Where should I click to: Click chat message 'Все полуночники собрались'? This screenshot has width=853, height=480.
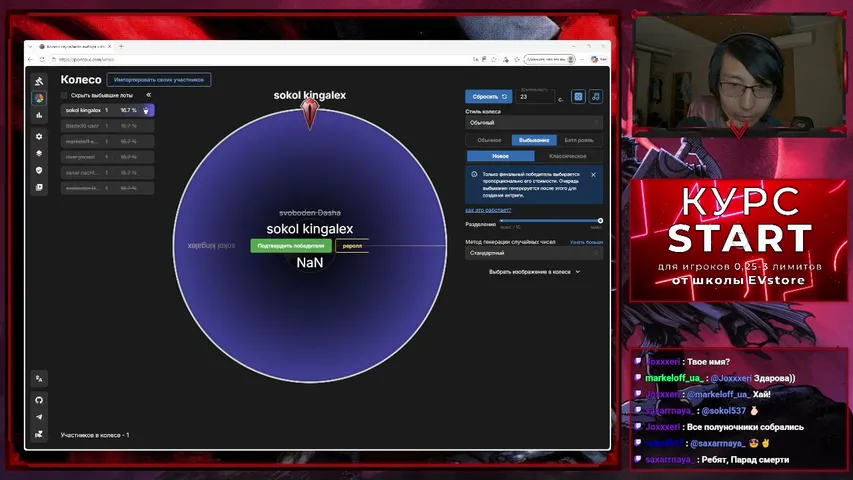[745, 427]
